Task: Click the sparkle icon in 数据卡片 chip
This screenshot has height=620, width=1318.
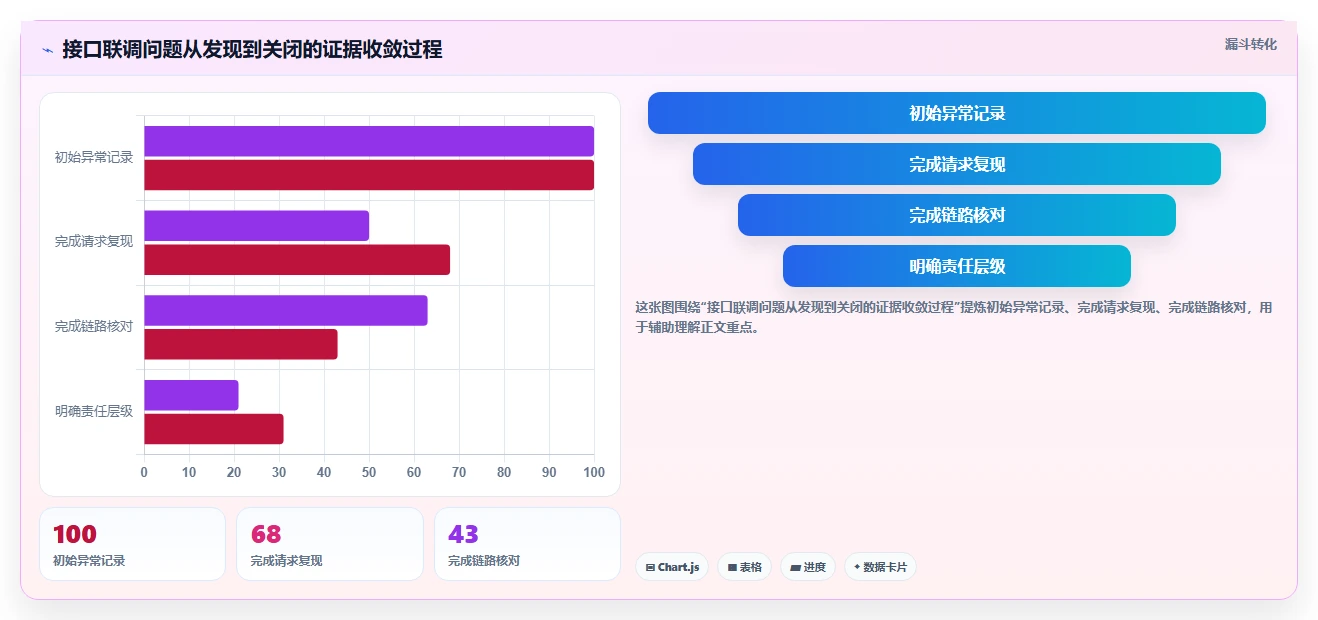Action: tap(857, 567)
